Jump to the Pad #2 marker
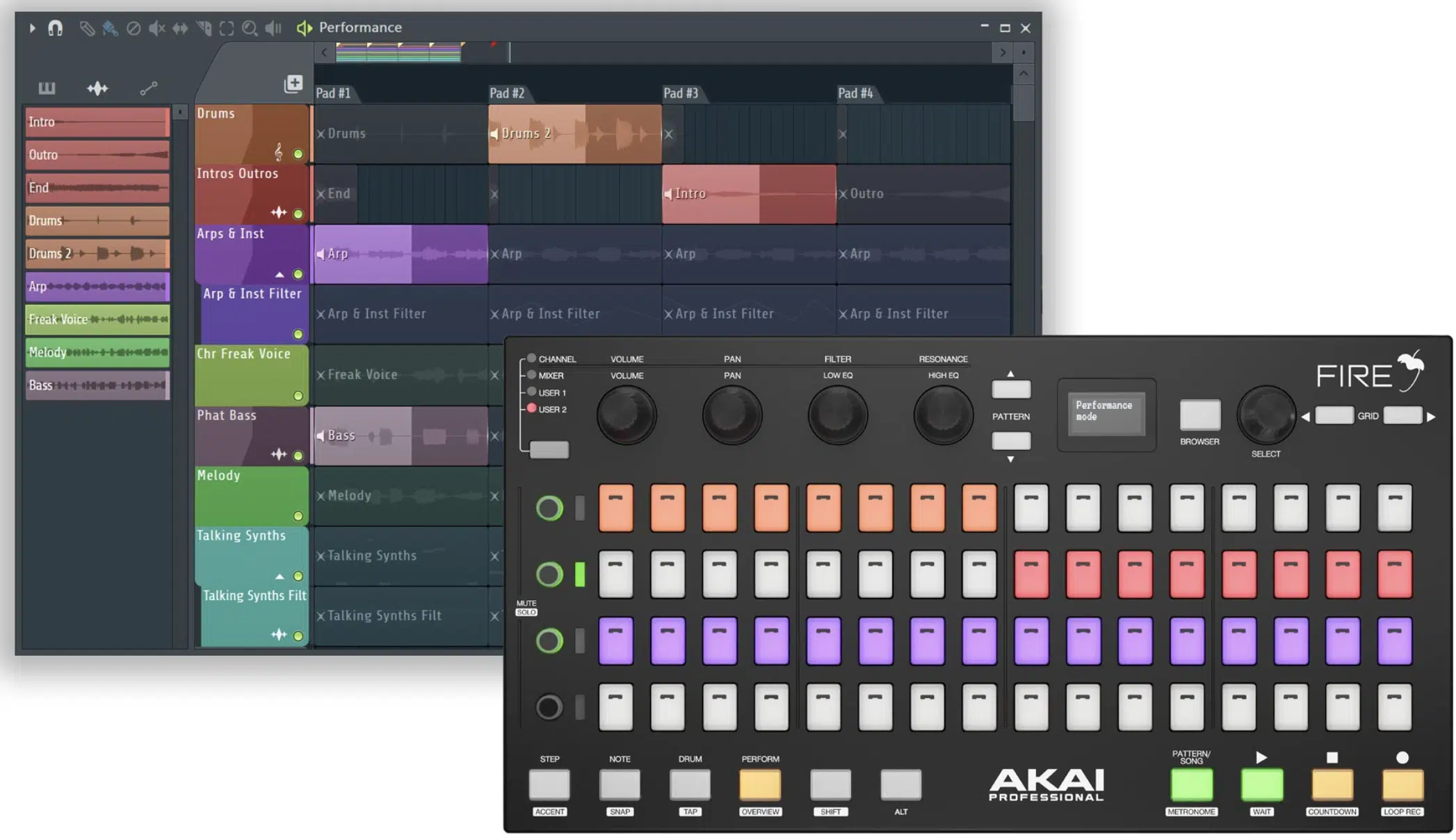 tap(508, 93)
